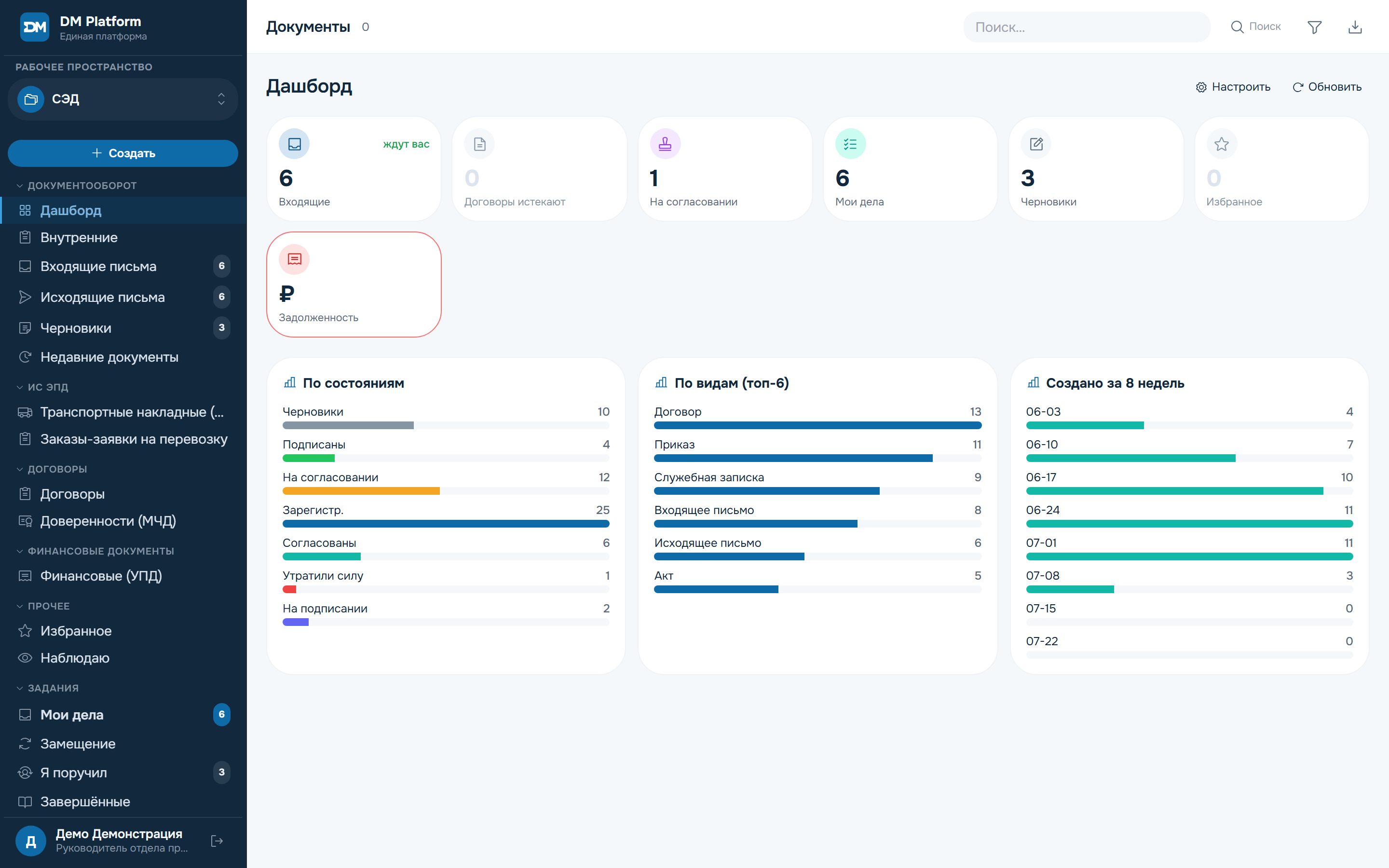Collapse the ФИНАНСОВЫЕ ДОКУМЕНТЫ section

(95, 551)
